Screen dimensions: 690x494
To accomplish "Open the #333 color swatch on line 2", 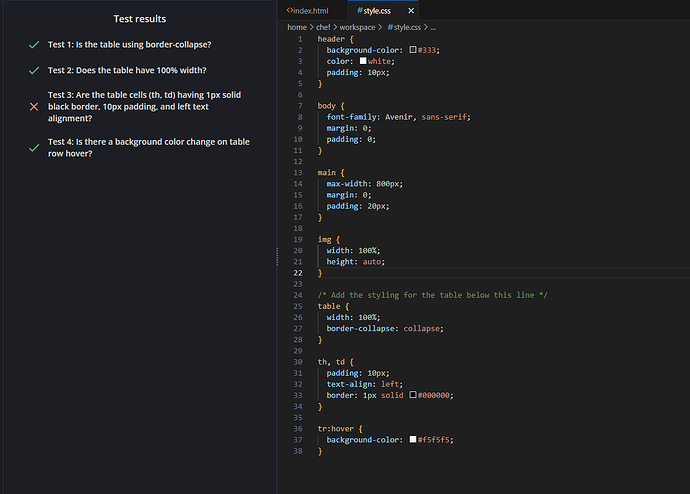I will [413, 50].
